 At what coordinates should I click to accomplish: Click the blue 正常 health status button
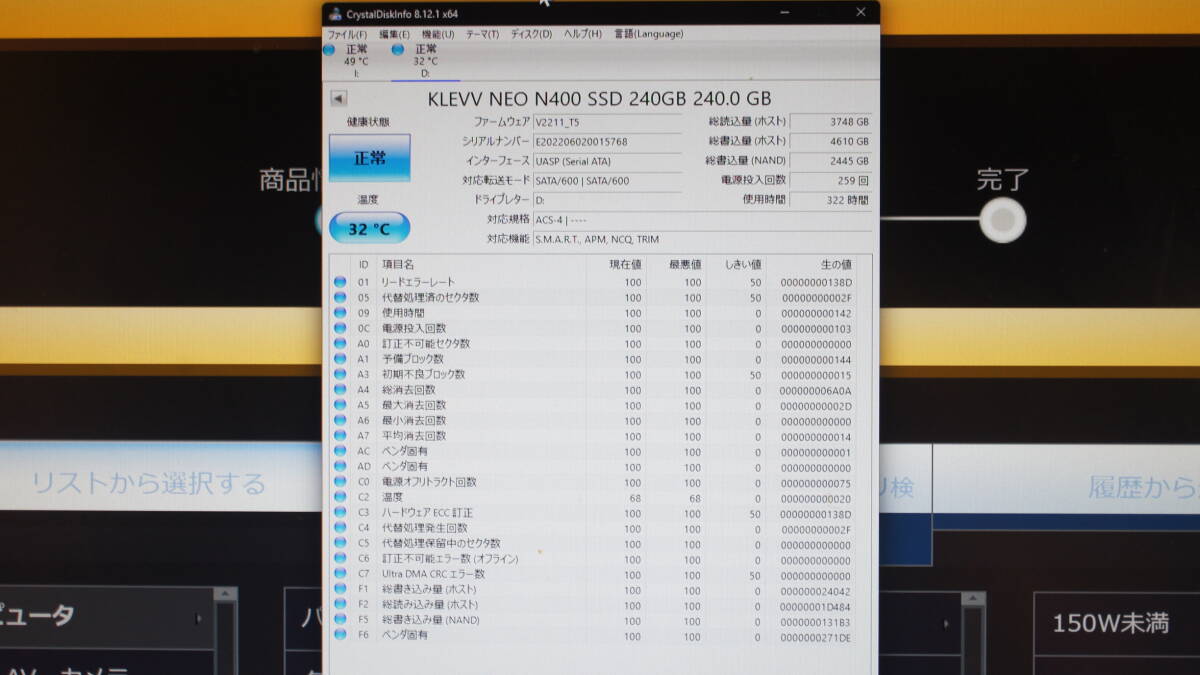[x=369, y=158]
